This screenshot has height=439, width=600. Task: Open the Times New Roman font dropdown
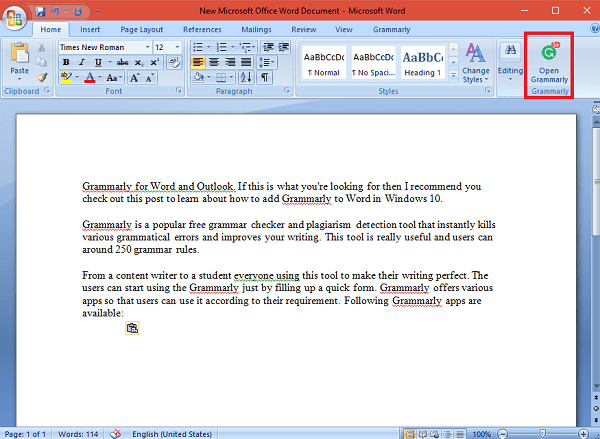[147, 47]
